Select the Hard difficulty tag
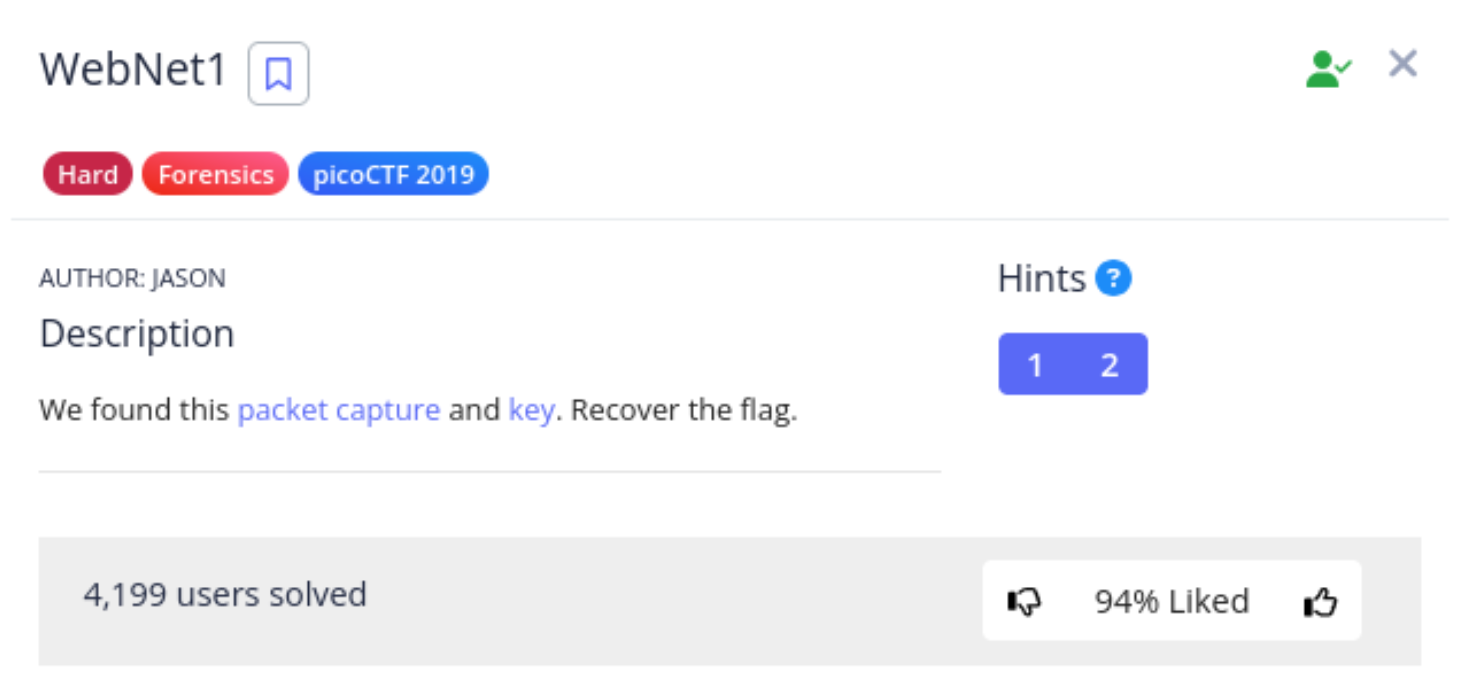This screenshot has width=1458, height=680. 88,174
